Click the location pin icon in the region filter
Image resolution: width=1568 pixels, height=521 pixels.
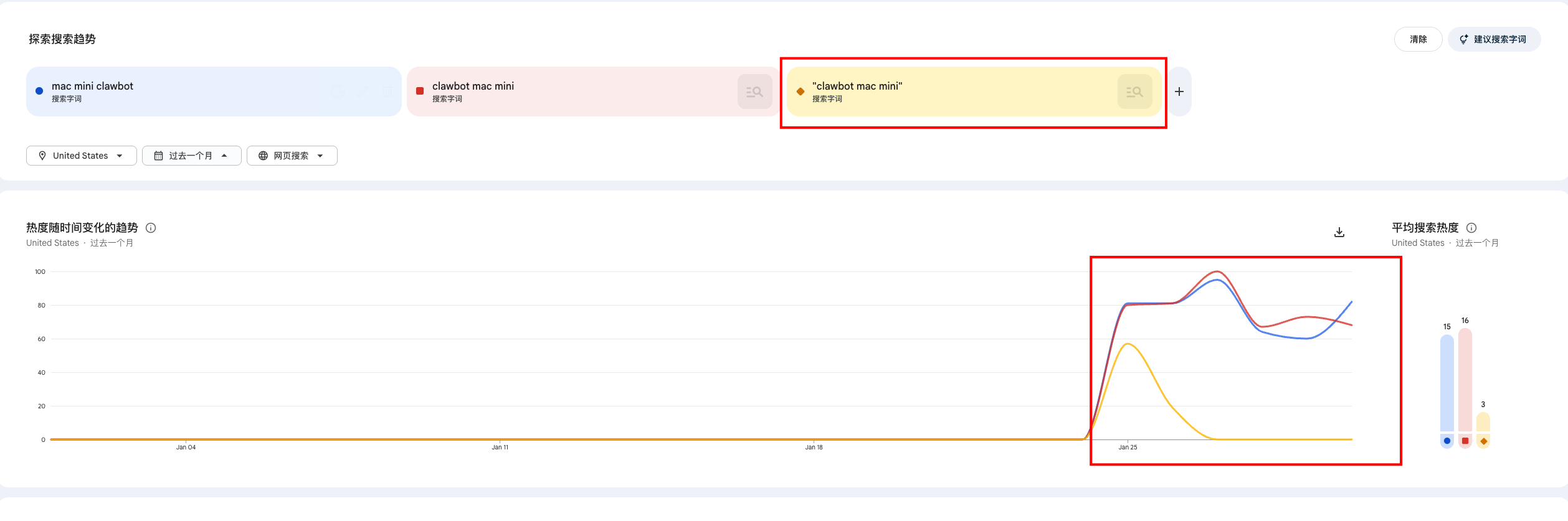[x=42, y=156]
